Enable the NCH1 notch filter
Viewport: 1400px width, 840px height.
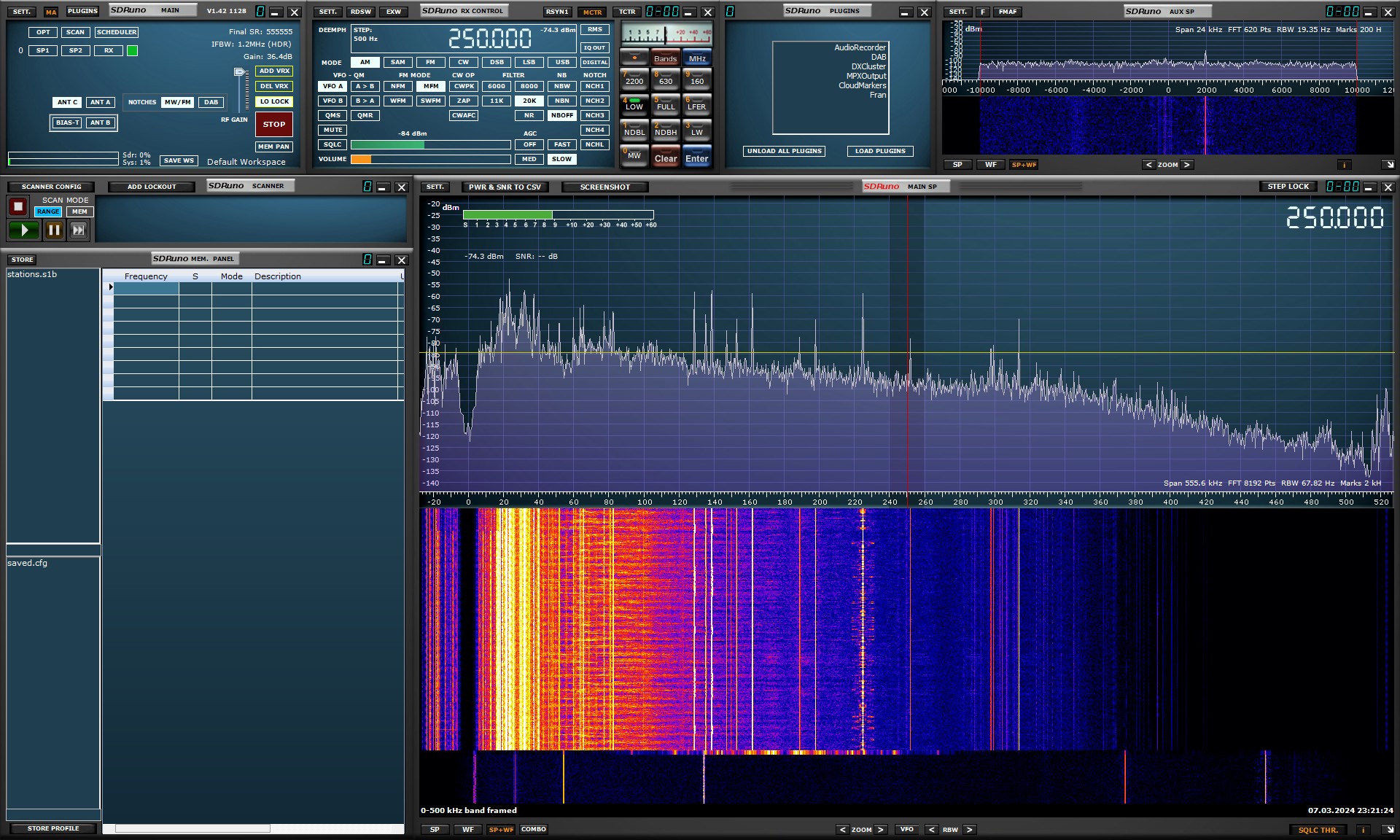tap(595, 86)
